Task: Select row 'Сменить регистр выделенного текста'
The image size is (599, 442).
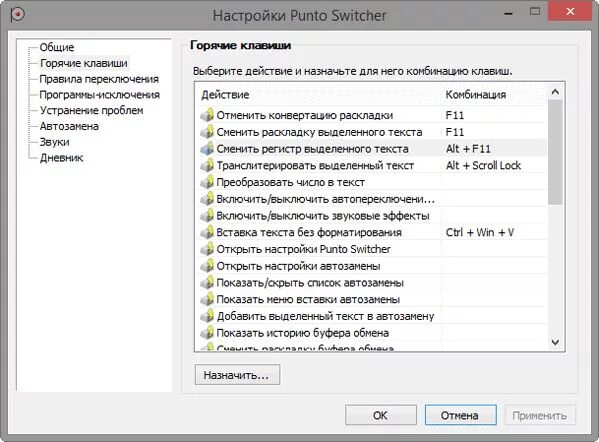Action: click(x=372, y=149)
